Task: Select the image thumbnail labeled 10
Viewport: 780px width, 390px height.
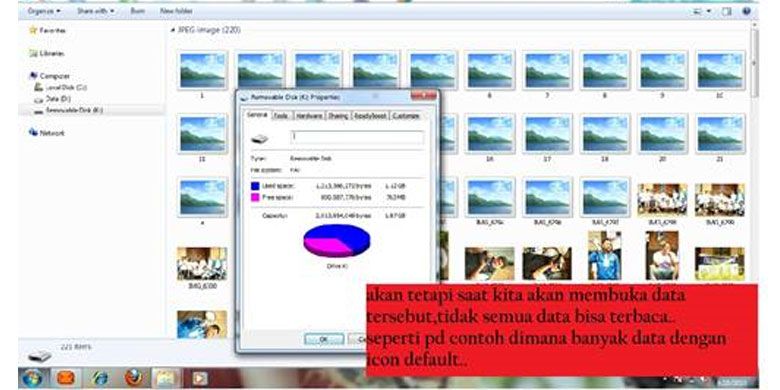Action: 720,70
